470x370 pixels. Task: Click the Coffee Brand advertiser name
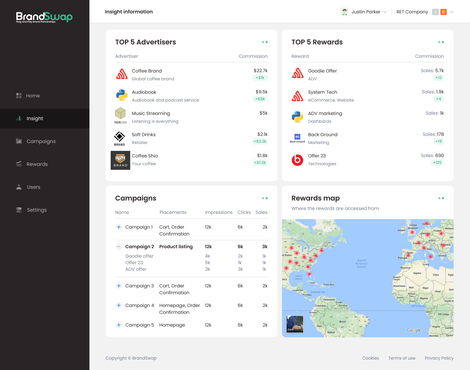point(147,71)
